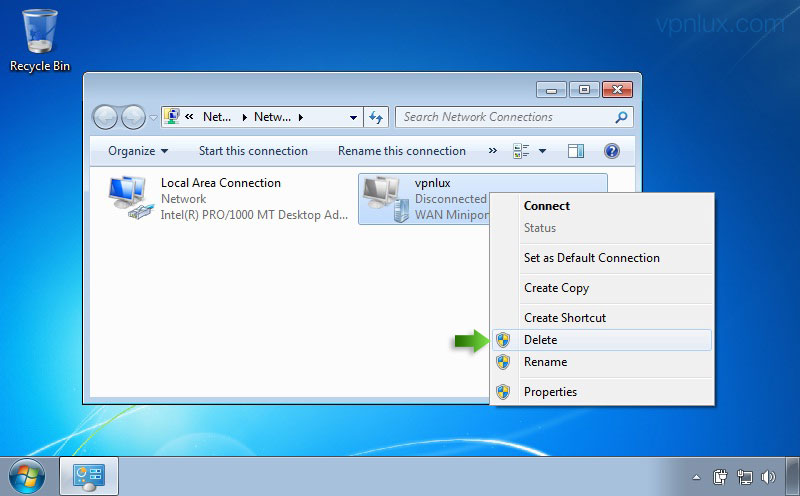Click the address bar network location icon
This screenshot has height=496, width=800.
172,116
